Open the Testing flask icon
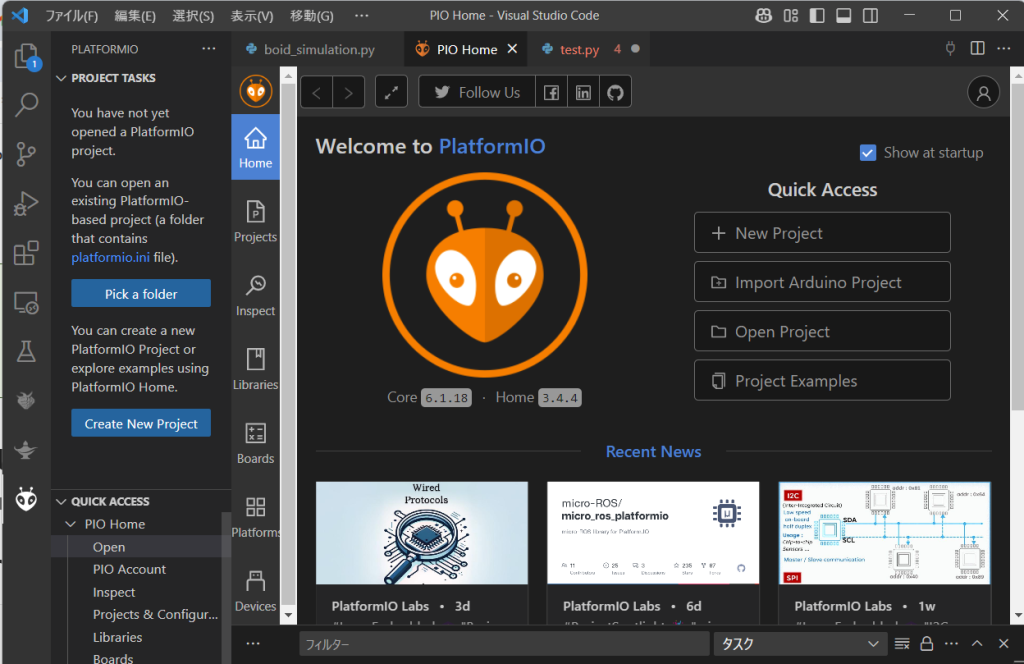The height and width of the screenshot is (664, 1024). pos(26,351)
